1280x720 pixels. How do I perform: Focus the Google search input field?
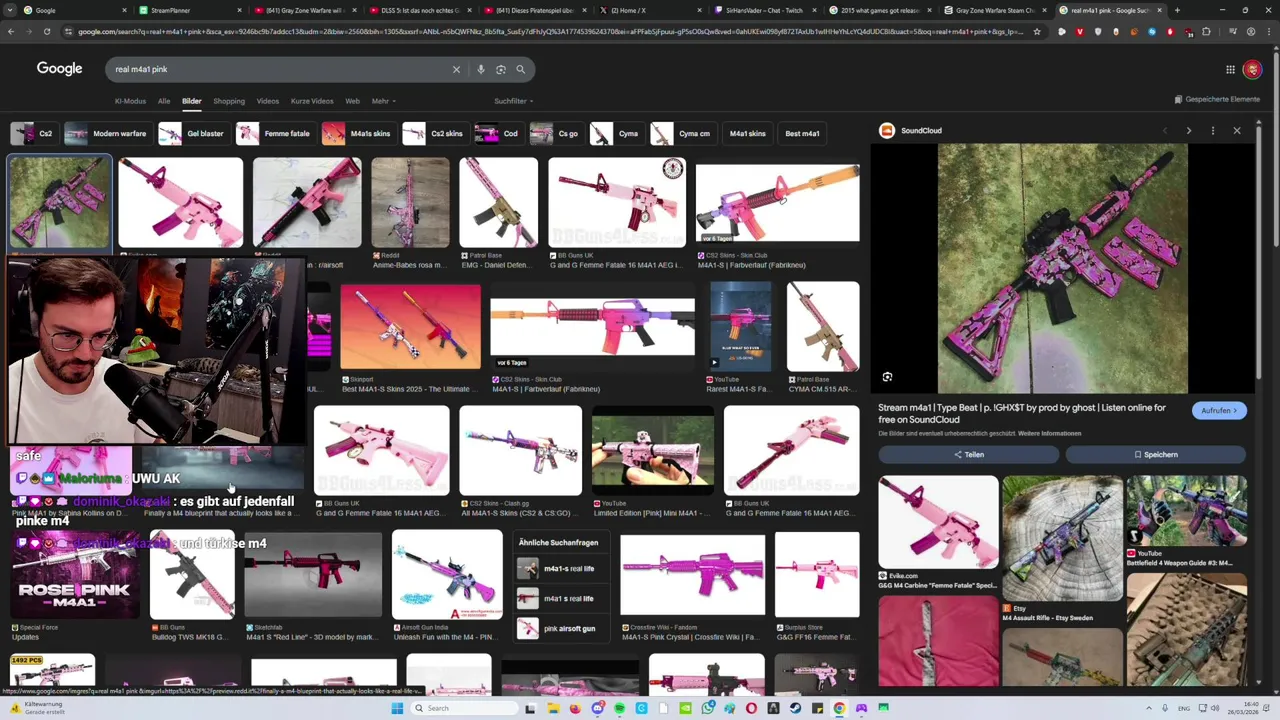click(x=280, y=69)
